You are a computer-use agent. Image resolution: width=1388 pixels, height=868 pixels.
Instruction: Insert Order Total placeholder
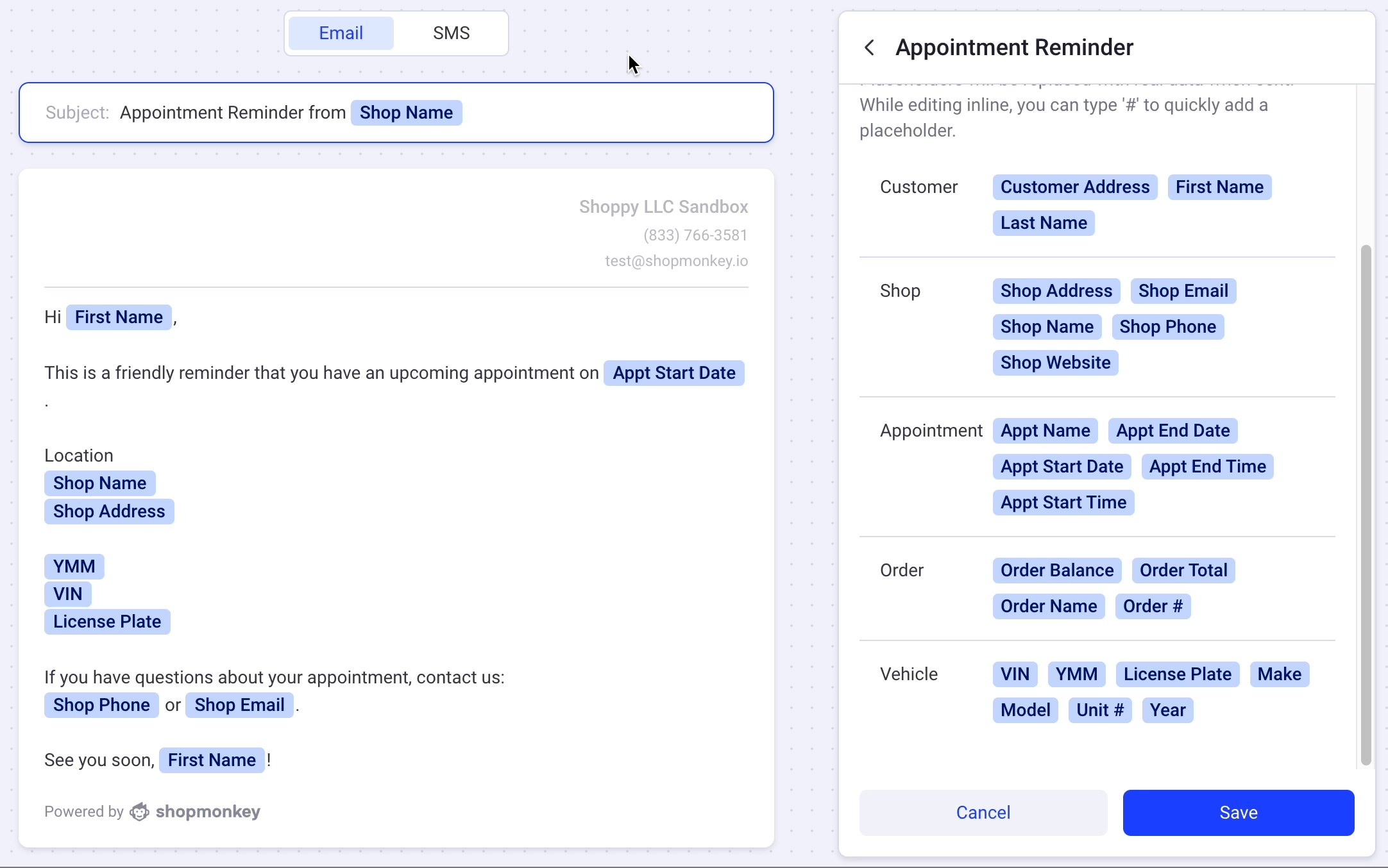point(1183,571)
